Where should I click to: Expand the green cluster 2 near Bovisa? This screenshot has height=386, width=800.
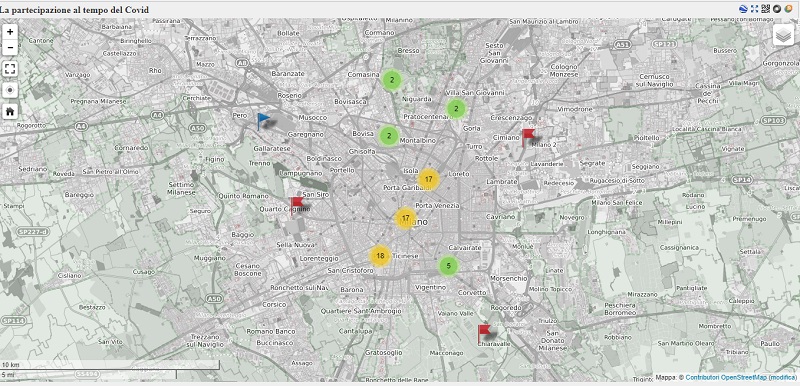tap(389, 136)
